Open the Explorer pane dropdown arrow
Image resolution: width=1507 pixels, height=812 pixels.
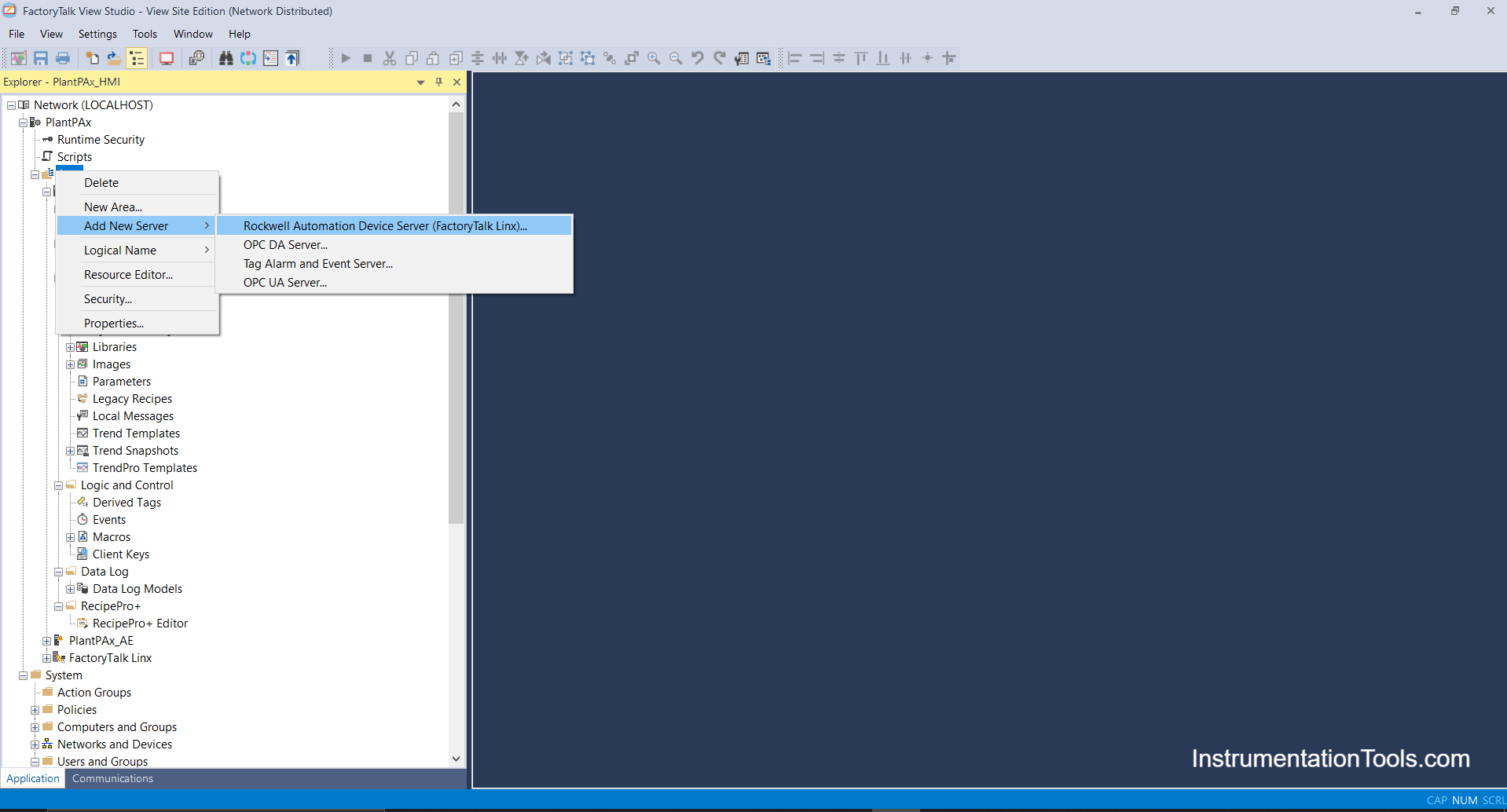tap(420, 82)
